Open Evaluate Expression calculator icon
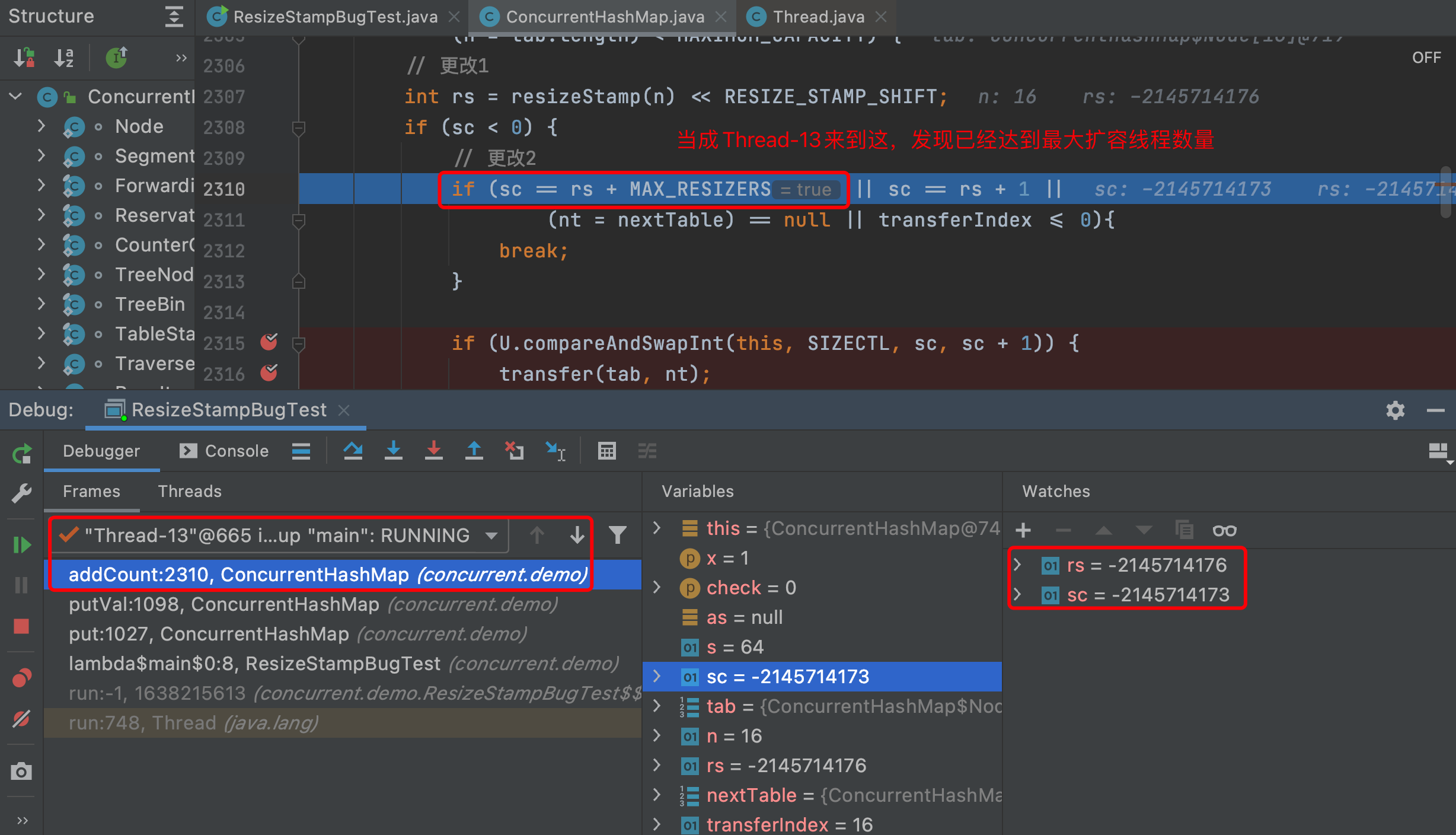 pos(607,451)
